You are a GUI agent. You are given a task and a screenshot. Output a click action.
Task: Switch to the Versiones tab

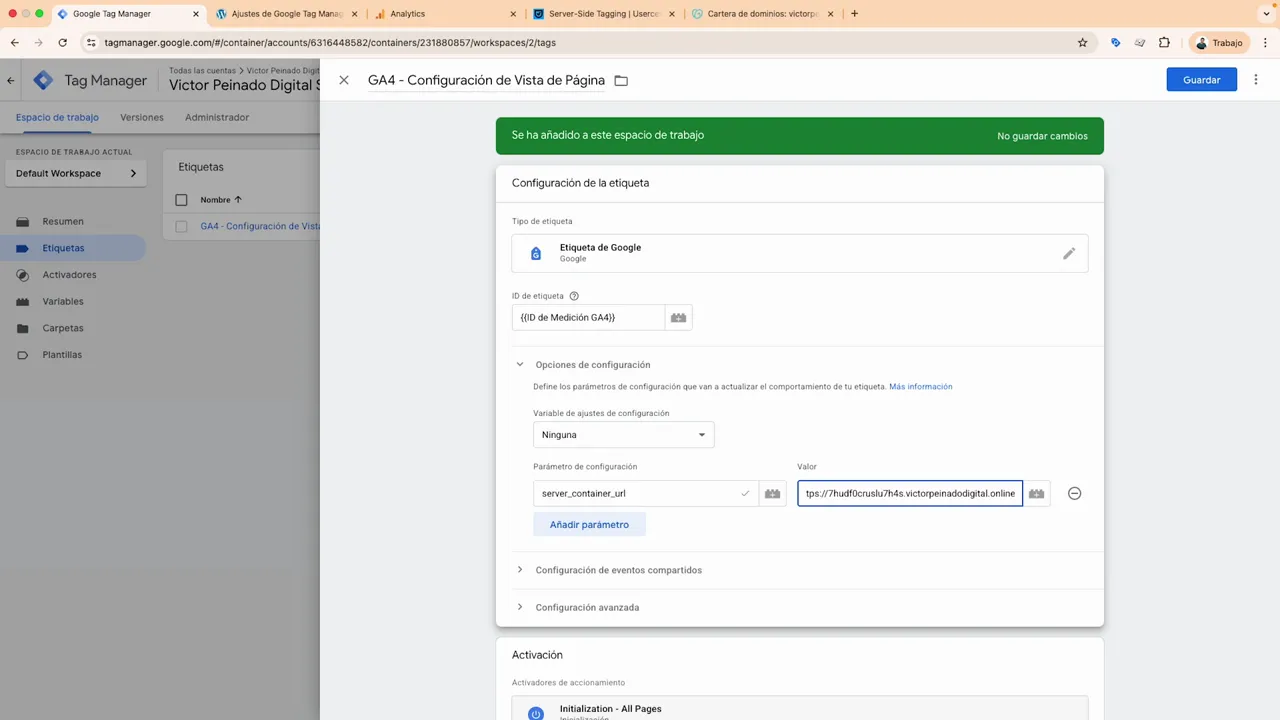coord(141,117)
